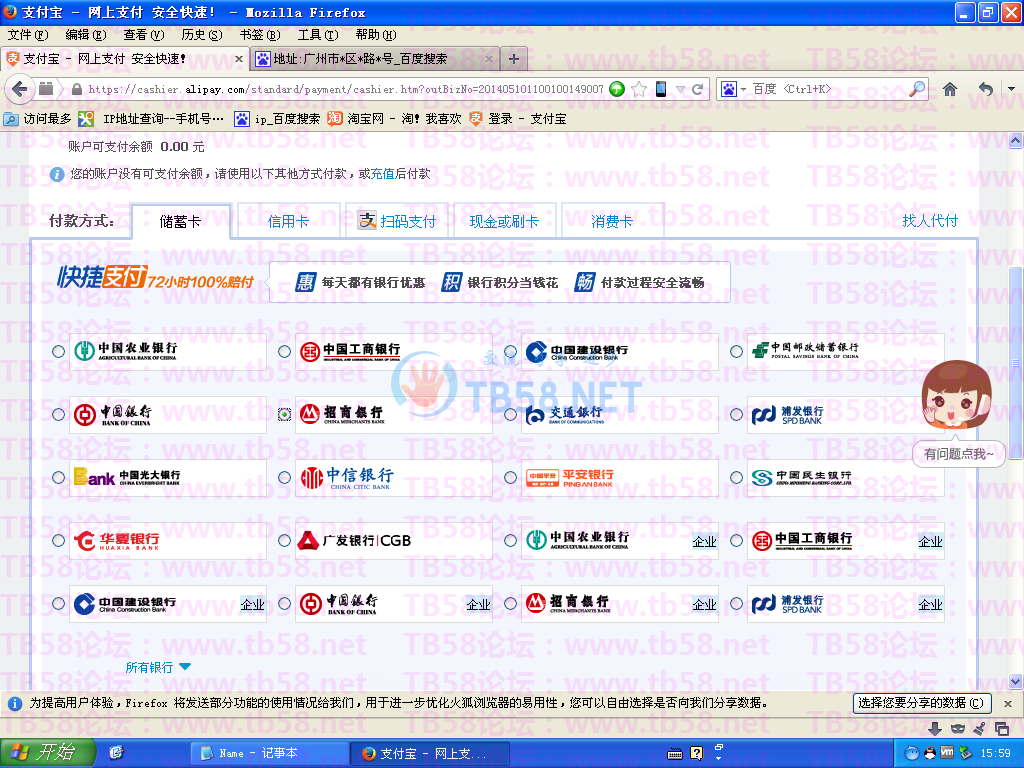Click the info icon in balance notice
Viewport: 1024px width, 768px height.
(57, 174)
